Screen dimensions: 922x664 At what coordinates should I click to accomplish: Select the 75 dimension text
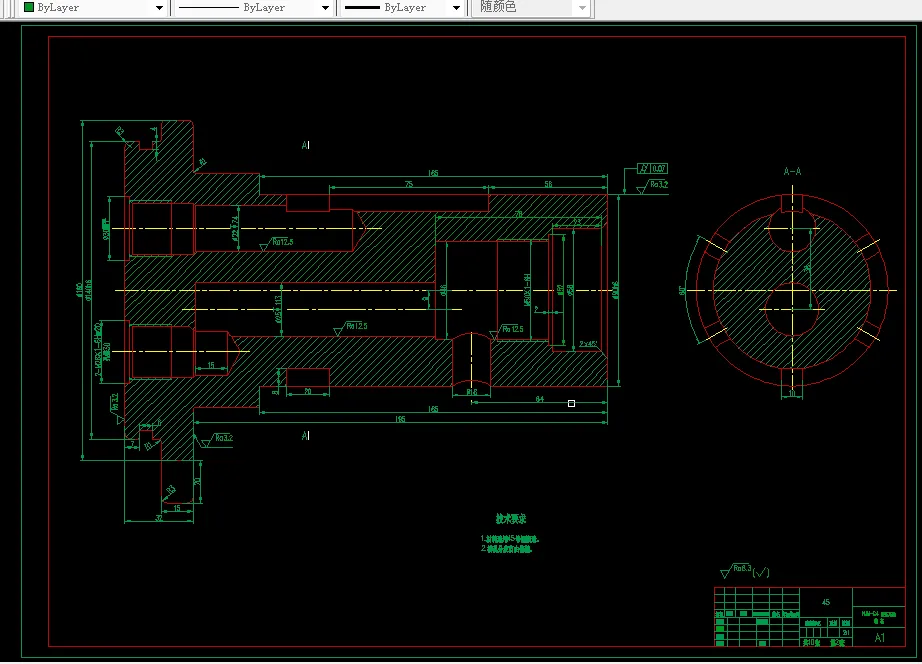click(409, 184)
